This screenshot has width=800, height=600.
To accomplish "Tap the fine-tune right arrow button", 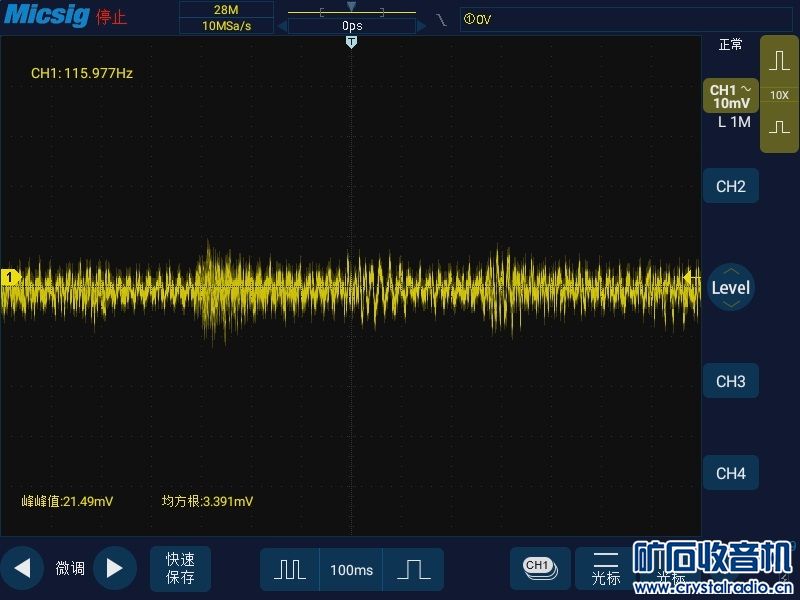I will (x=115, y=568).
